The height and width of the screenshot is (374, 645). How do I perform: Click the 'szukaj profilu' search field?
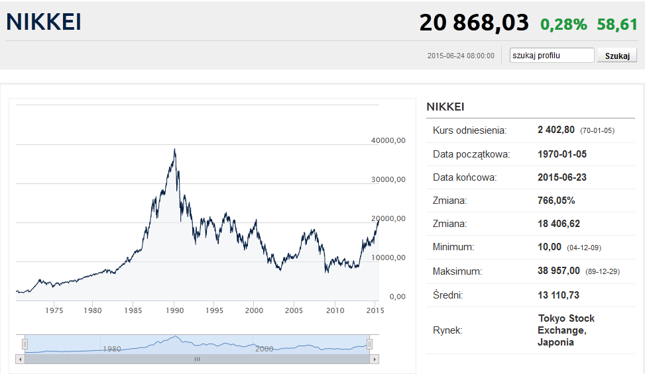[552, 56]
